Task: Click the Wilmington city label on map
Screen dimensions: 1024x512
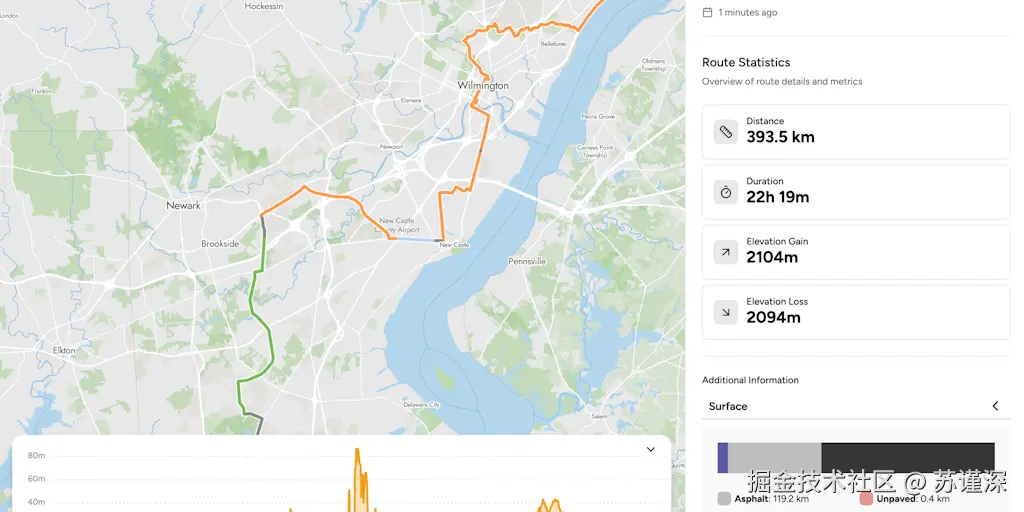Action: [483, 86]
